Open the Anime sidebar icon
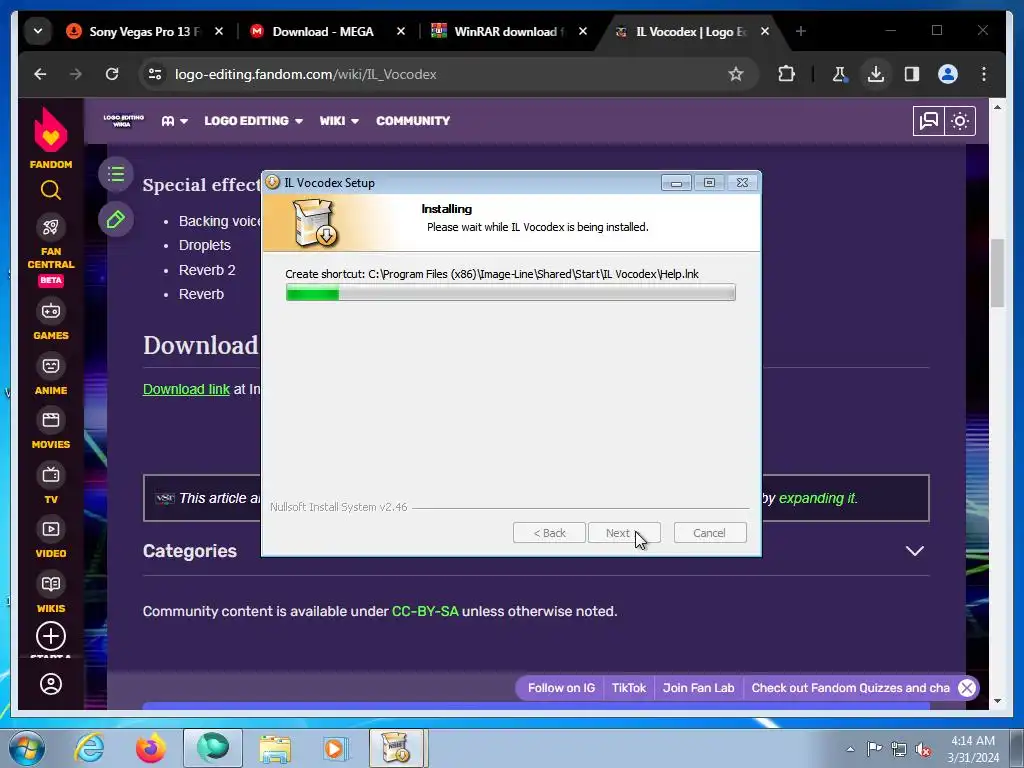The width and height of the screenshot is (1024, 768). pos(50,366)
